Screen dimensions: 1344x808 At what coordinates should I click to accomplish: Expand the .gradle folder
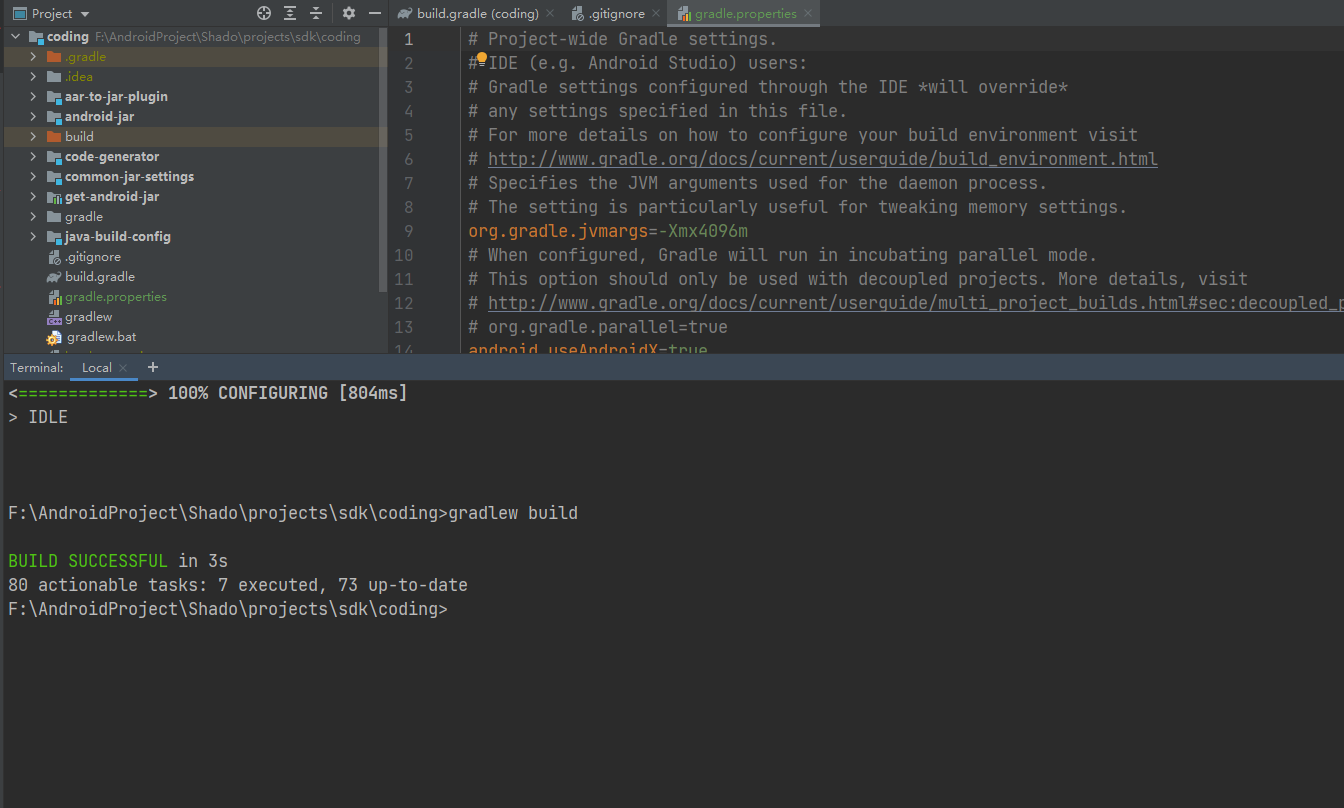coord(31,56)
